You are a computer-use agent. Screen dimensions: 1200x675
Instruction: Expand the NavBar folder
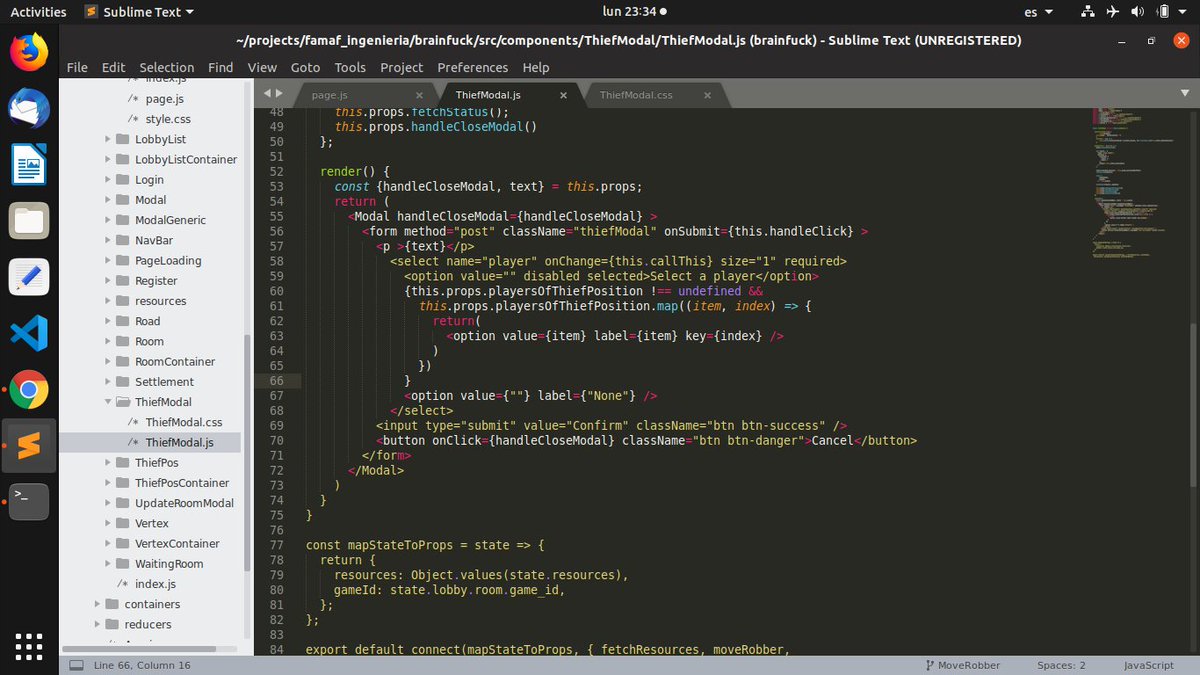pos(108,240)
